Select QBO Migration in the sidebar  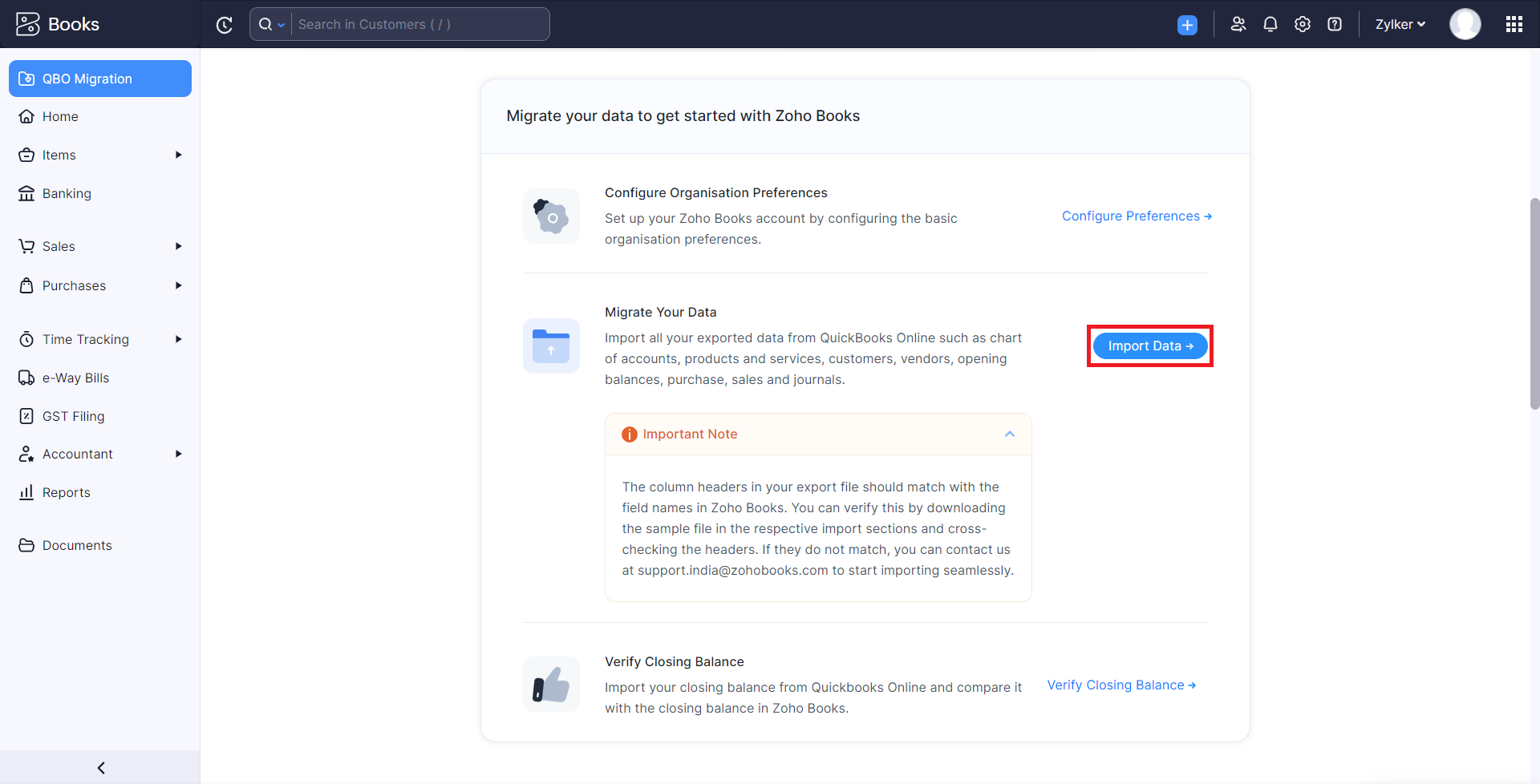(x=100, y=79)
